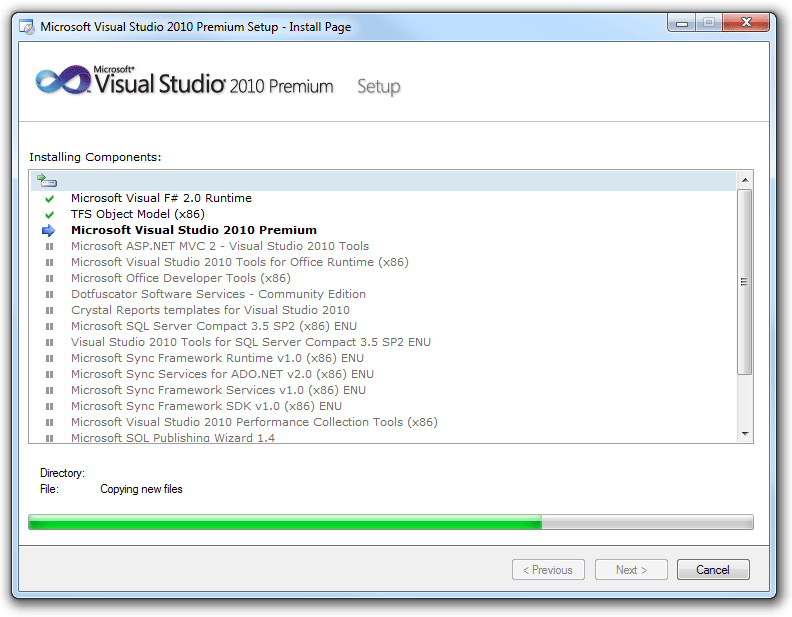This screenshot has height=617, width=792.
Task: Minimize the Setup window
Action: coord(682,23)
